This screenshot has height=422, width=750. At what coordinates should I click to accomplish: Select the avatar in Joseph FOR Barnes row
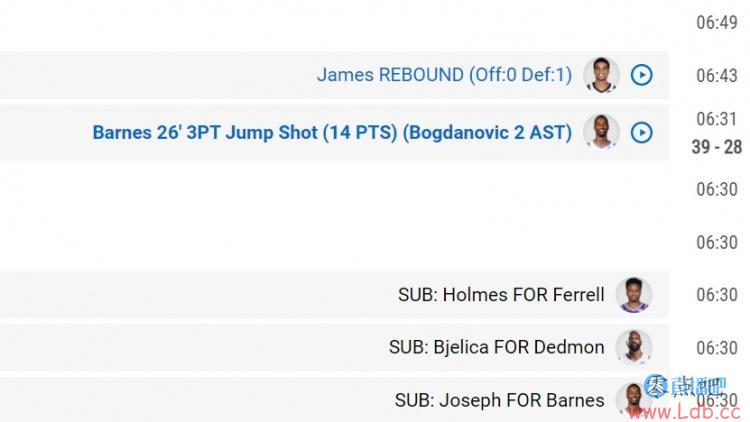634,400
